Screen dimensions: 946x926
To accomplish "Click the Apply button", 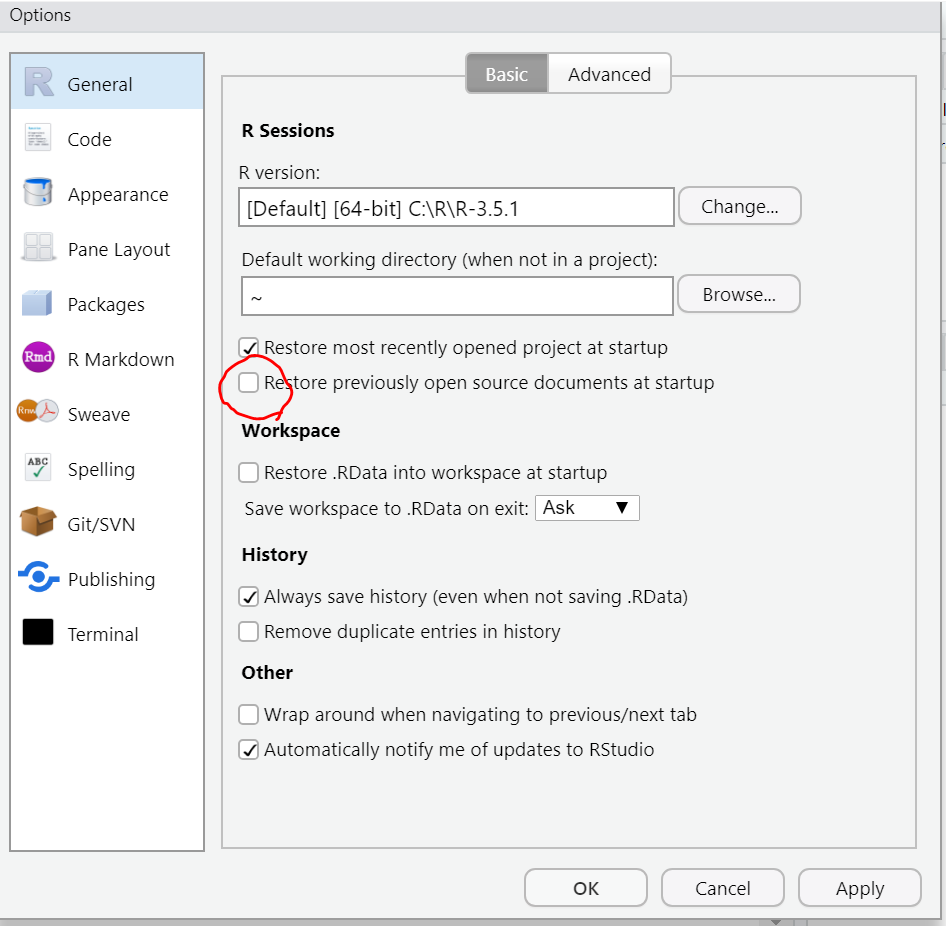I will [x=860, y=888].
